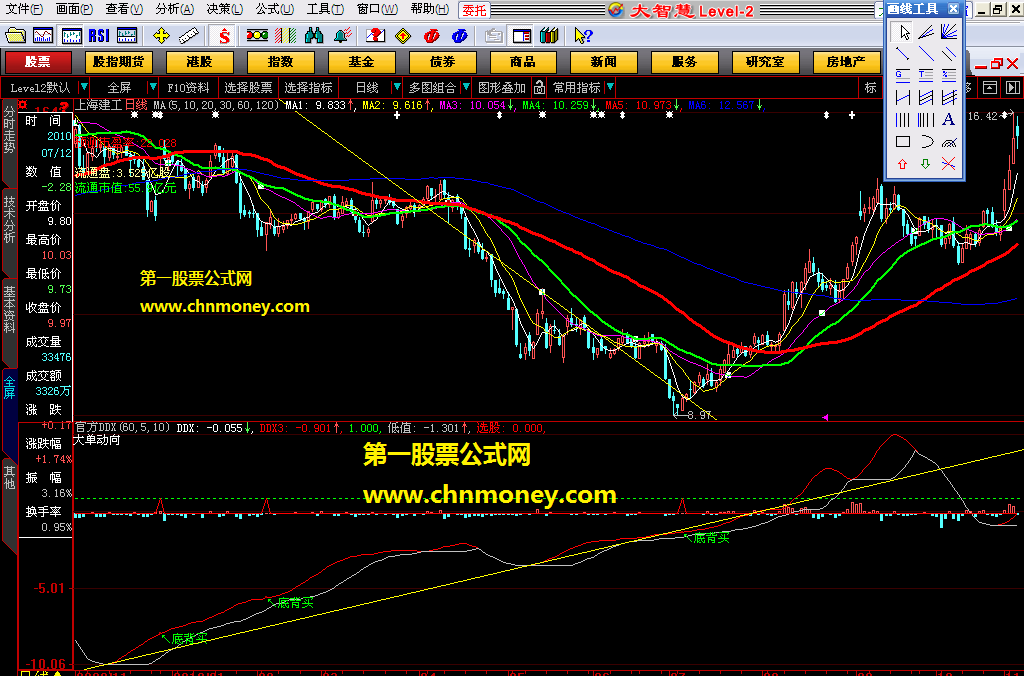This screenshot has height=676, width=1024.
Task: Select the line segment drawing tool
Action: point(903,54)
